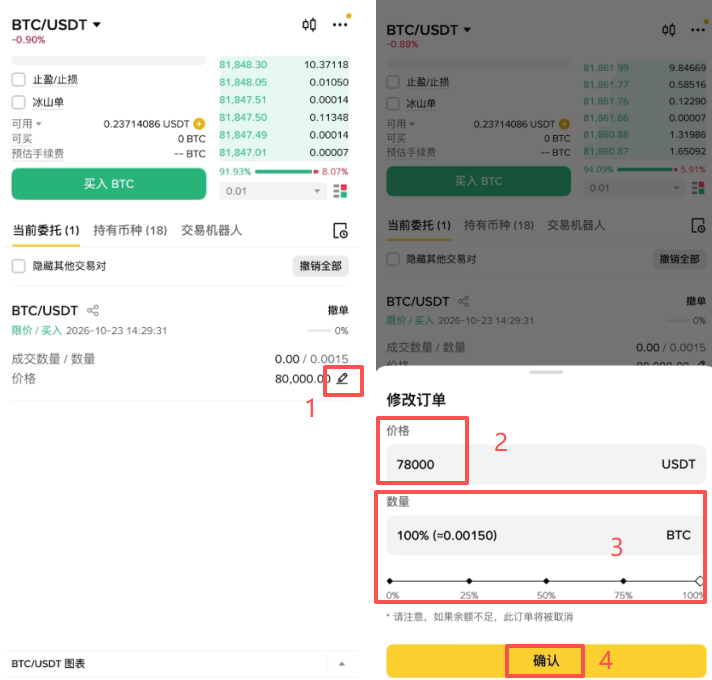
Task: Tap dimmed 买入 BTC button in right screen
Action: 479,181
